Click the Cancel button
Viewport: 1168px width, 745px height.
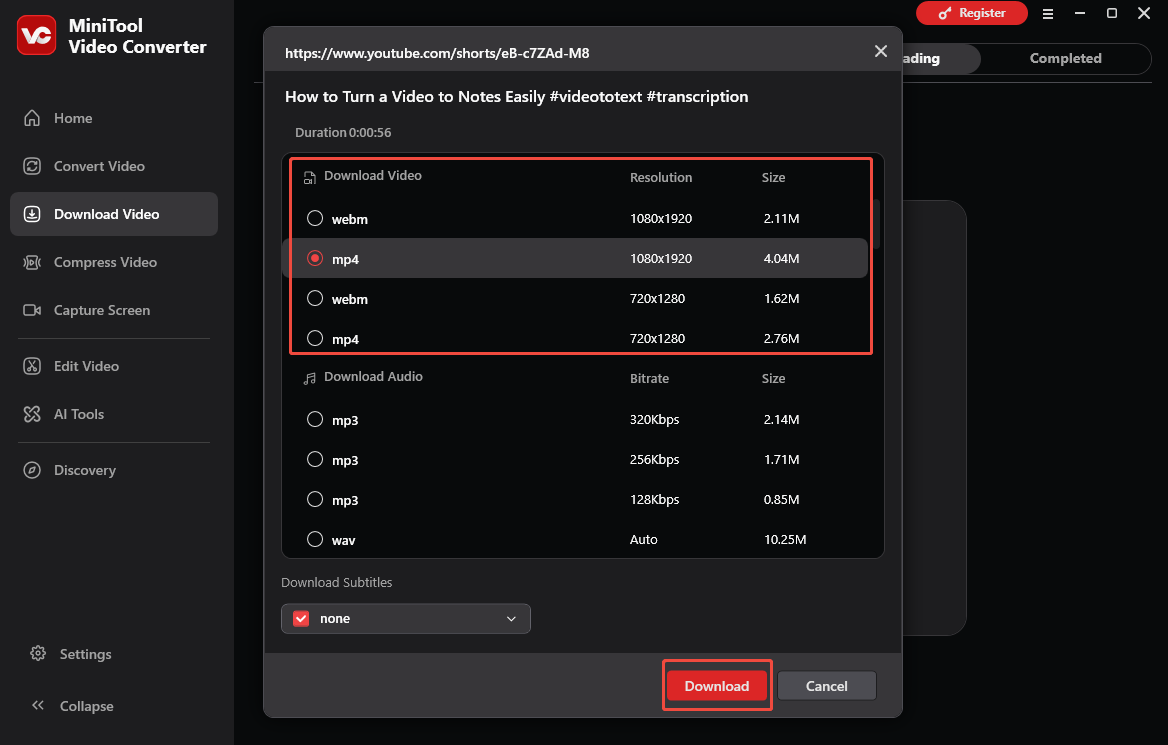(x=826, y=685)
